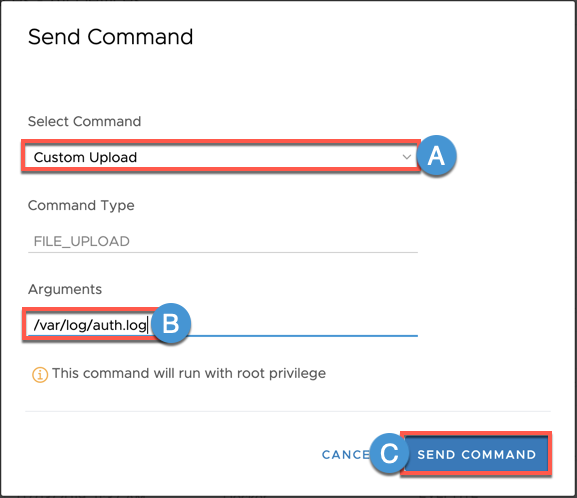Click the Command Type label
Screen dimensions: 577x498
pyautogui.click(x=81, y=205)
